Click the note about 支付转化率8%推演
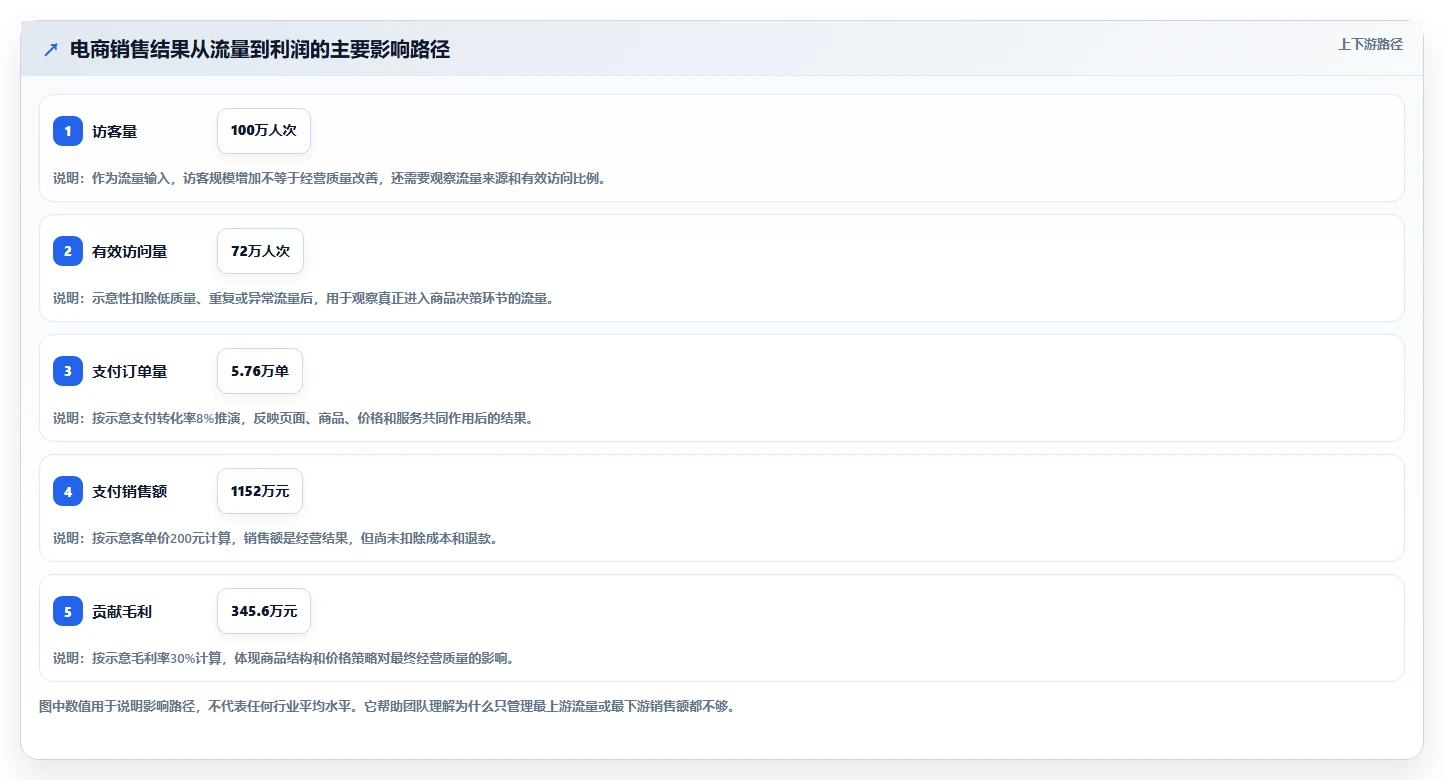Viewport: 1444px width, 780px height. tap(293, 418)
